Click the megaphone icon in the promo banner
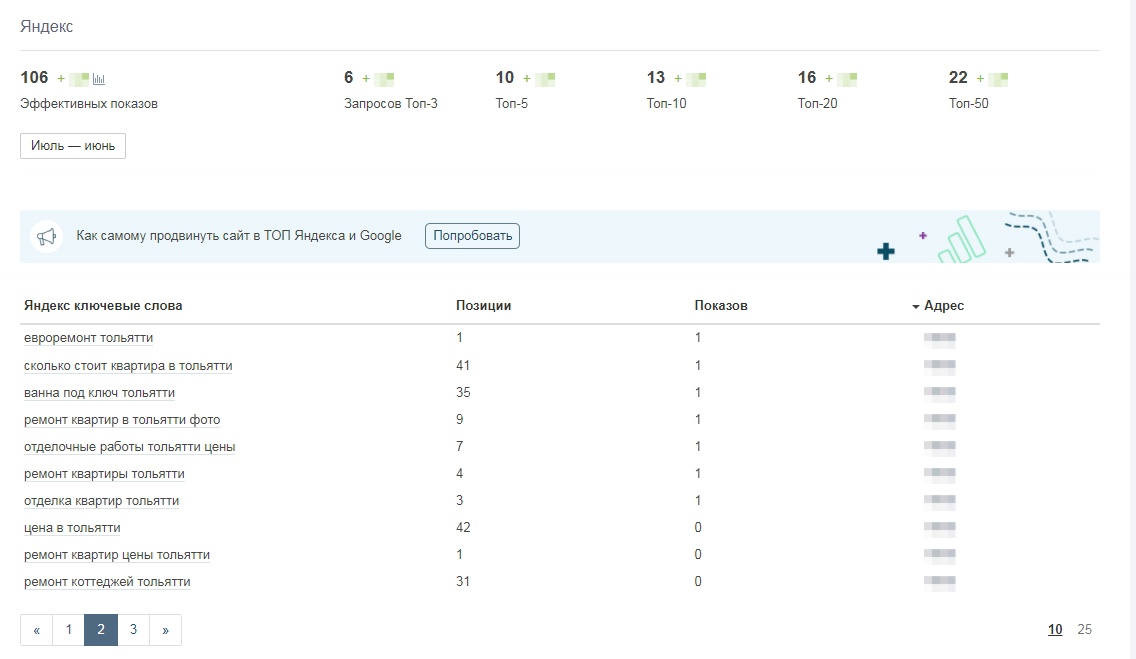Image resolution: width=1136 pixels, height=659 pixels. pos(46,237)
